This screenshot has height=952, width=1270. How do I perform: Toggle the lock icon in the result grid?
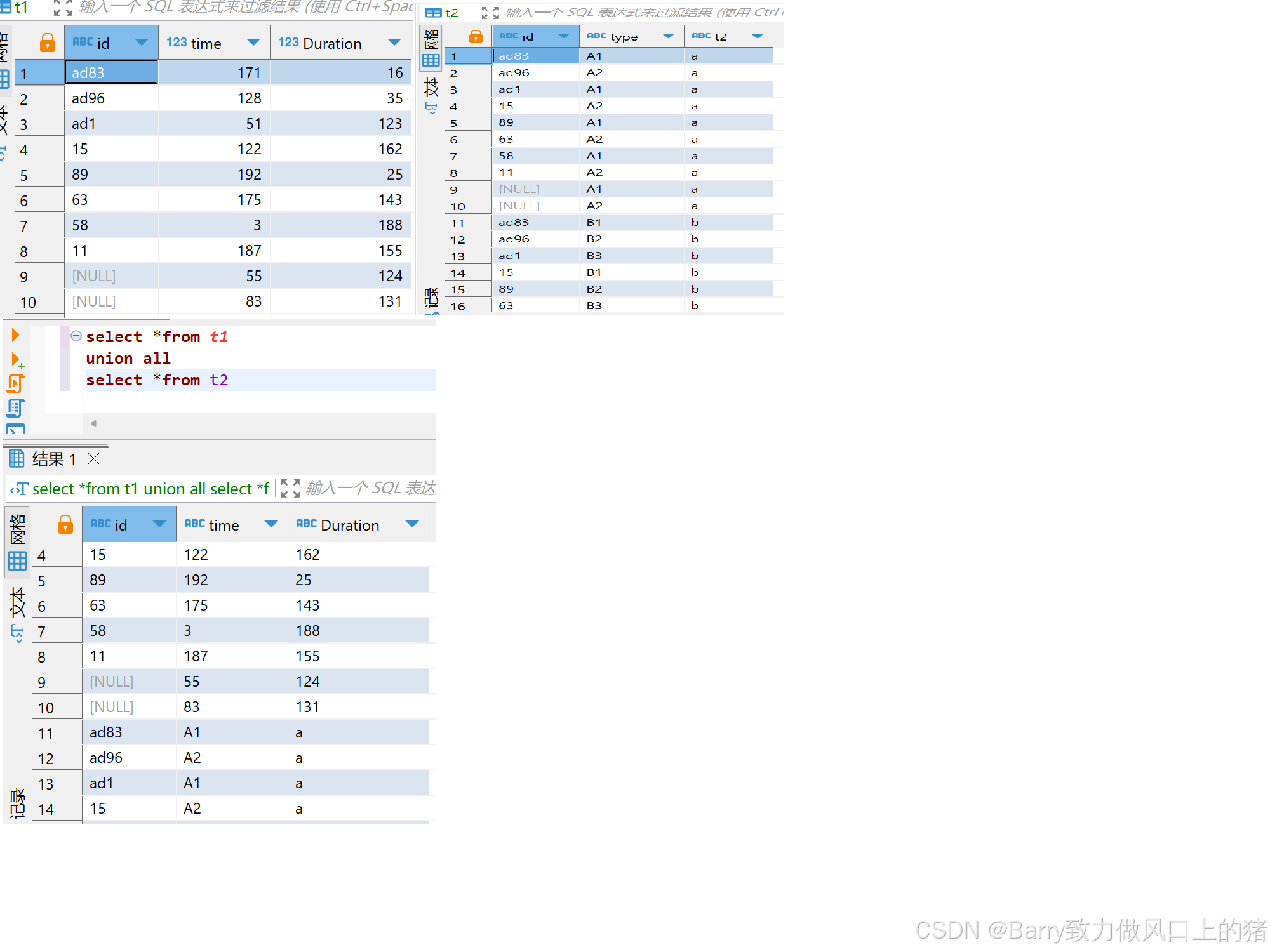click(65, 525)
